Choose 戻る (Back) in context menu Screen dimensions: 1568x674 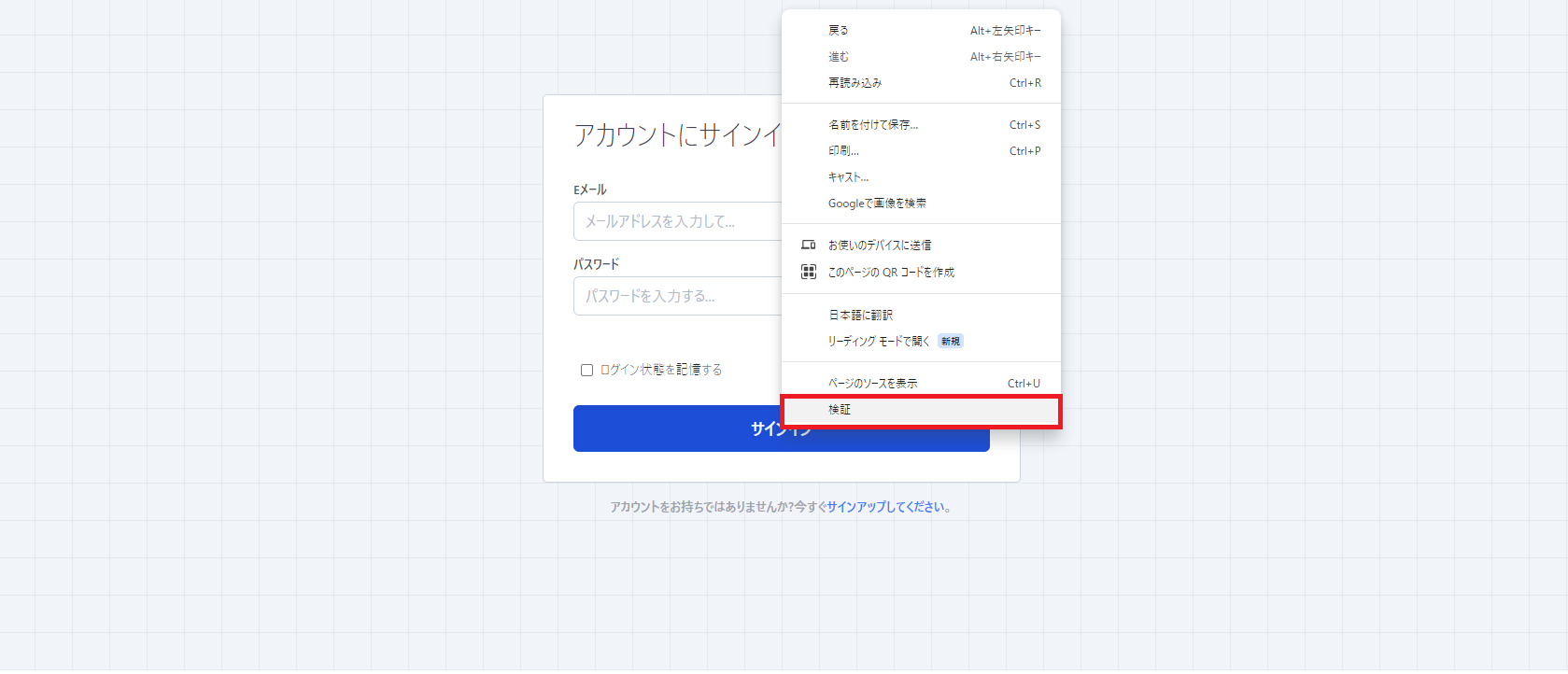(921, 31)
